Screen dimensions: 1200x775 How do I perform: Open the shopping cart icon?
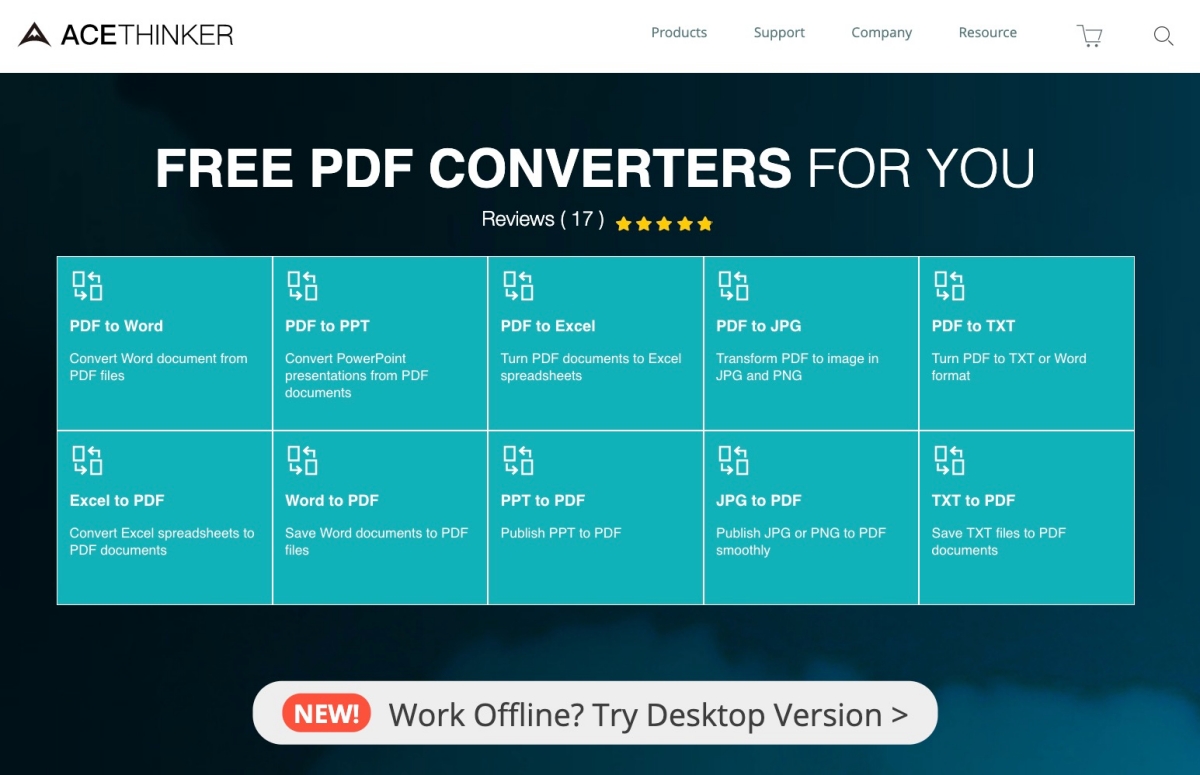(x=1089, y=36)
